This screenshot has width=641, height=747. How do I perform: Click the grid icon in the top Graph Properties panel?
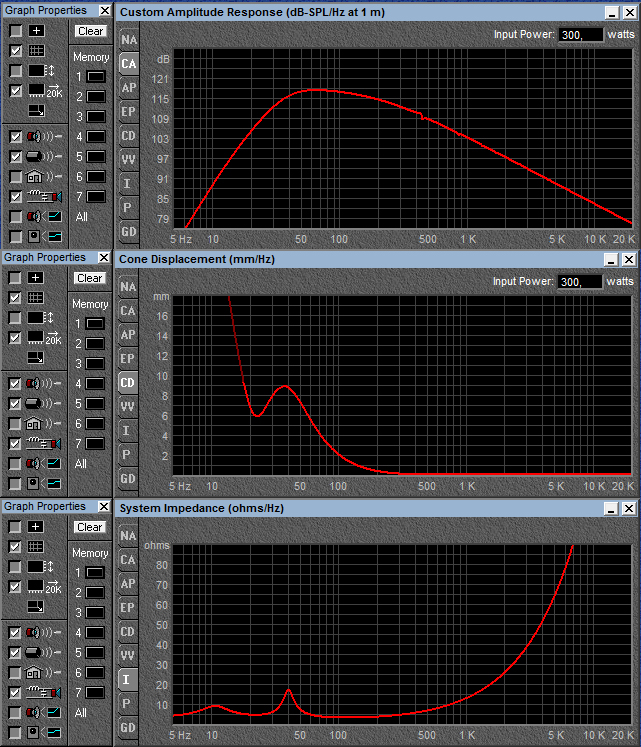(36, 50)
